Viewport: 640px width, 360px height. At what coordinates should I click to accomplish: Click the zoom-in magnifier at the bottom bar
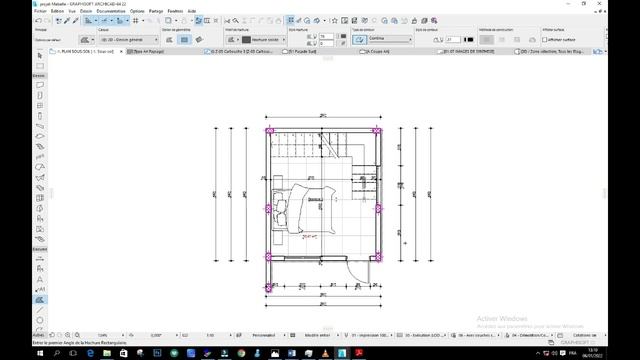click(x=68, y=335)
